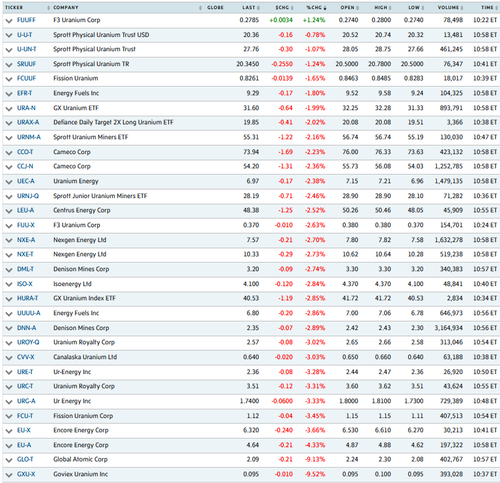
Task: Click the +1.24% change value
Action: [x=314, y=20]
